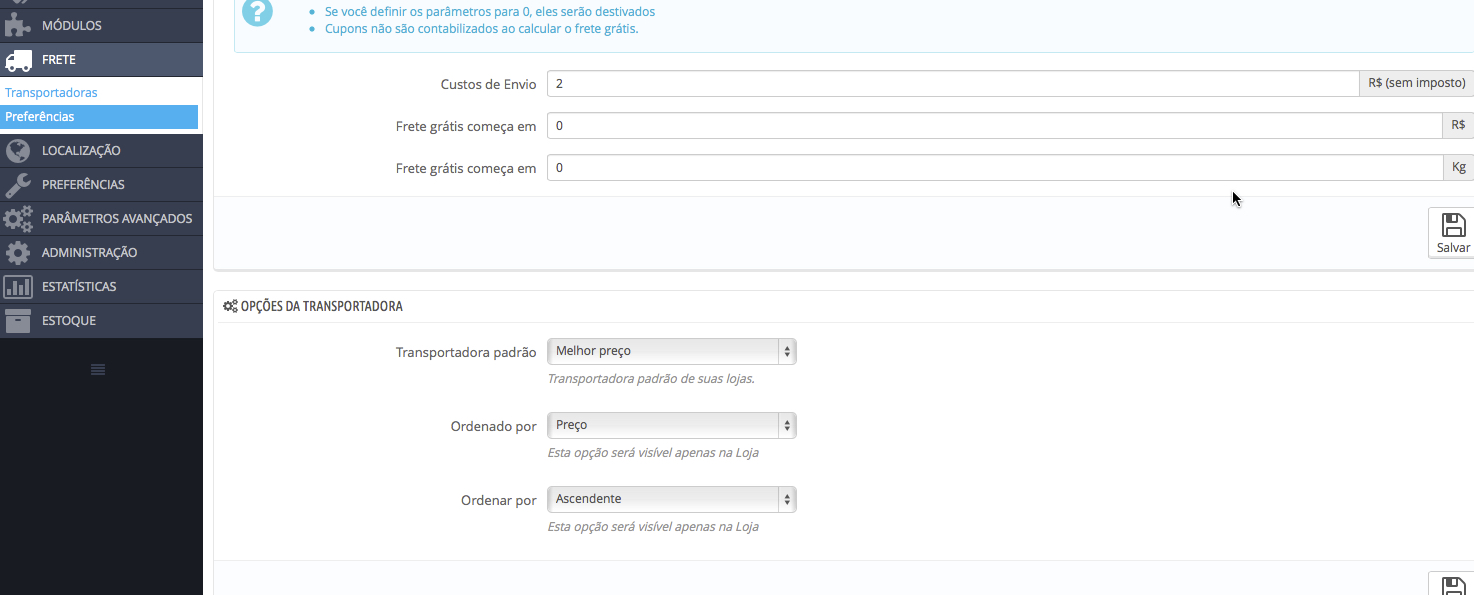1474x595 pixels.
Task: Click the Módulos puzzle icon
Action: click(18, 25)
